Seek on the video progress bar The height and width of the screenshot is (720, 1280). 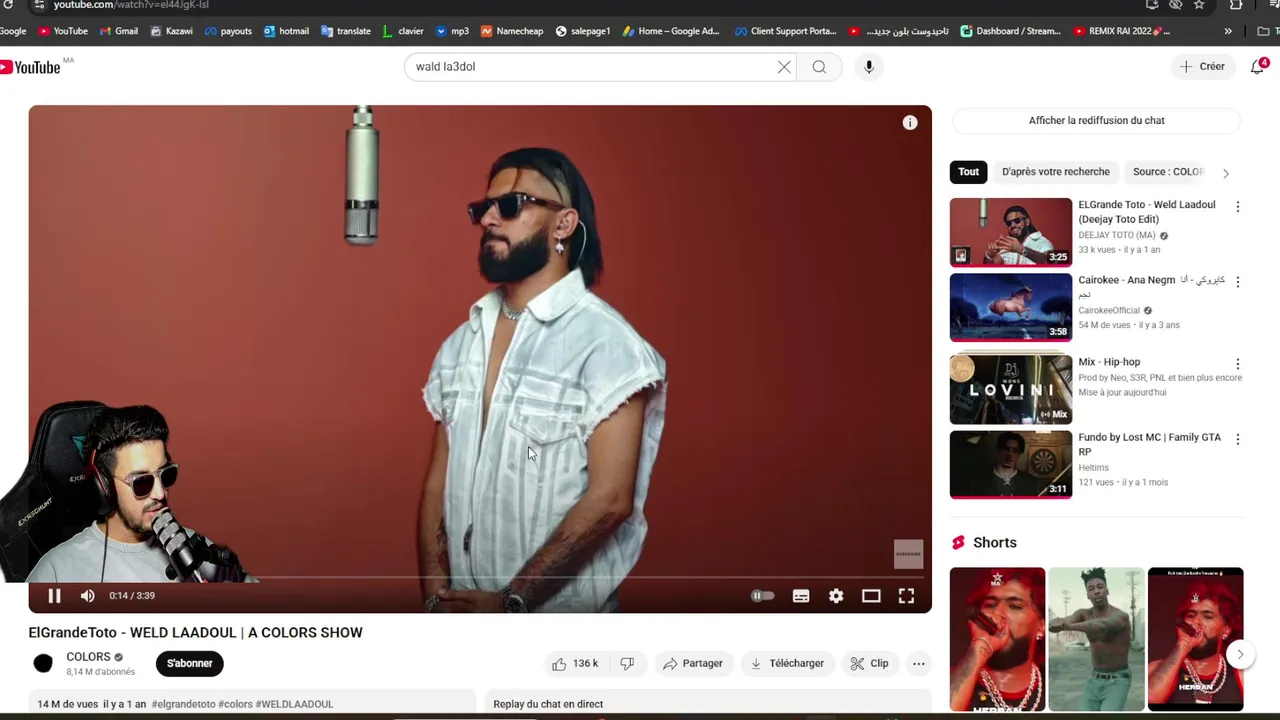480,578
